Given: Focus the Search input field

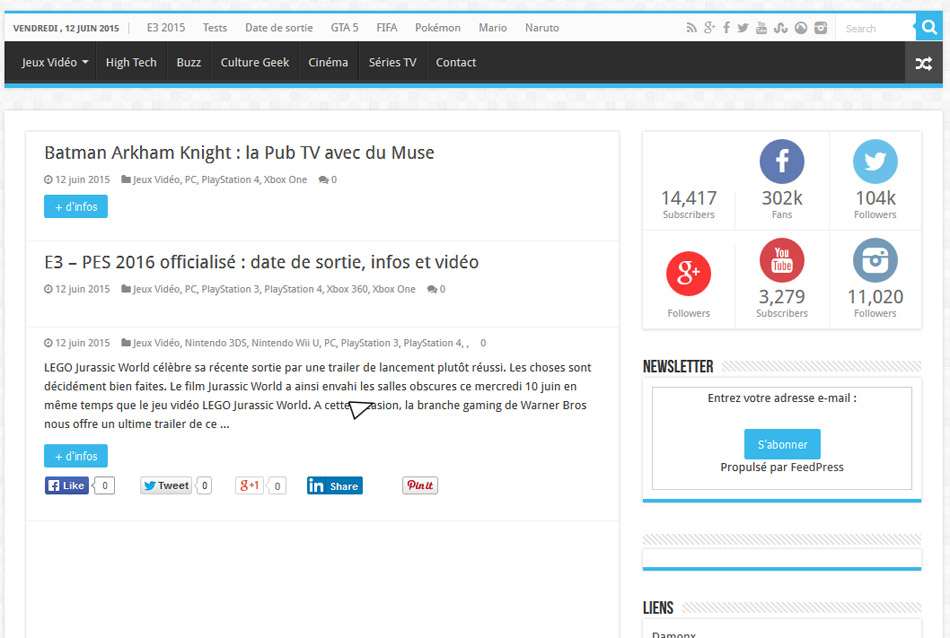Looking at the screenshot, I should point(875,28).
